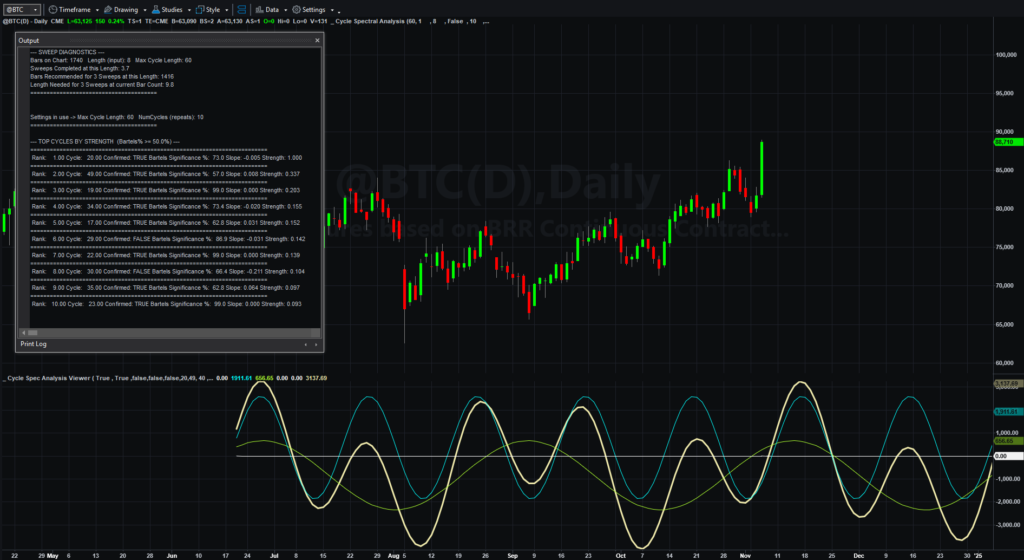1024x560 pixels.
Task: Click the 'Nov' label on date axis
Action: (x=745, y=556)
